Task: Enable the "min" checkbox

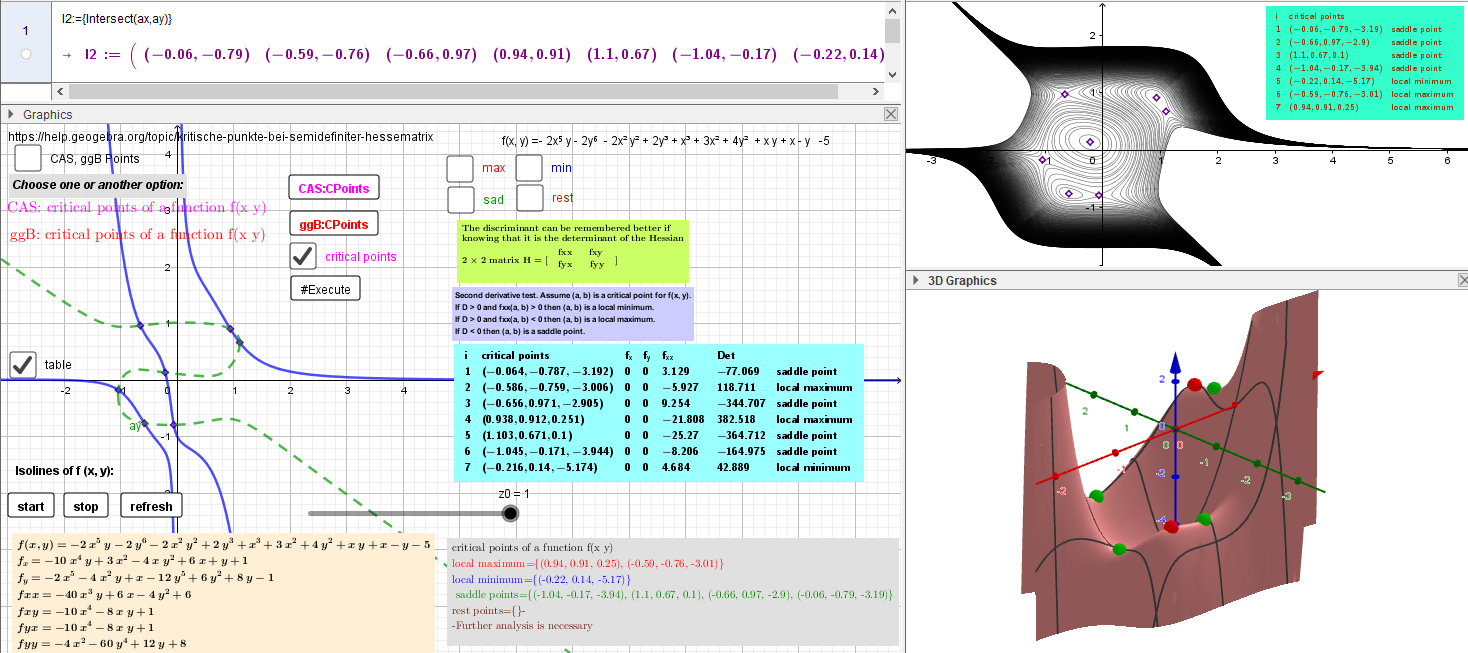Action: 528,167
